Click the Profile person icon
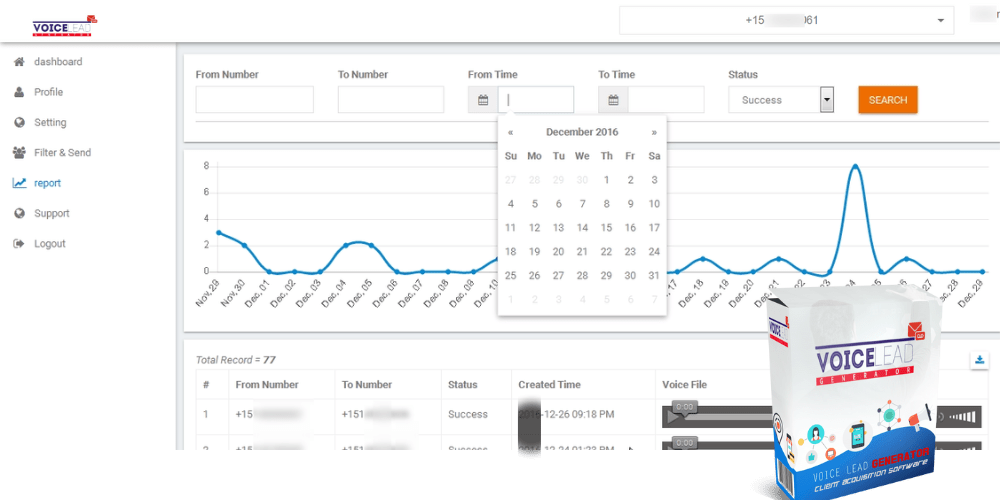The image size is (1000, 500). [19, 92]
